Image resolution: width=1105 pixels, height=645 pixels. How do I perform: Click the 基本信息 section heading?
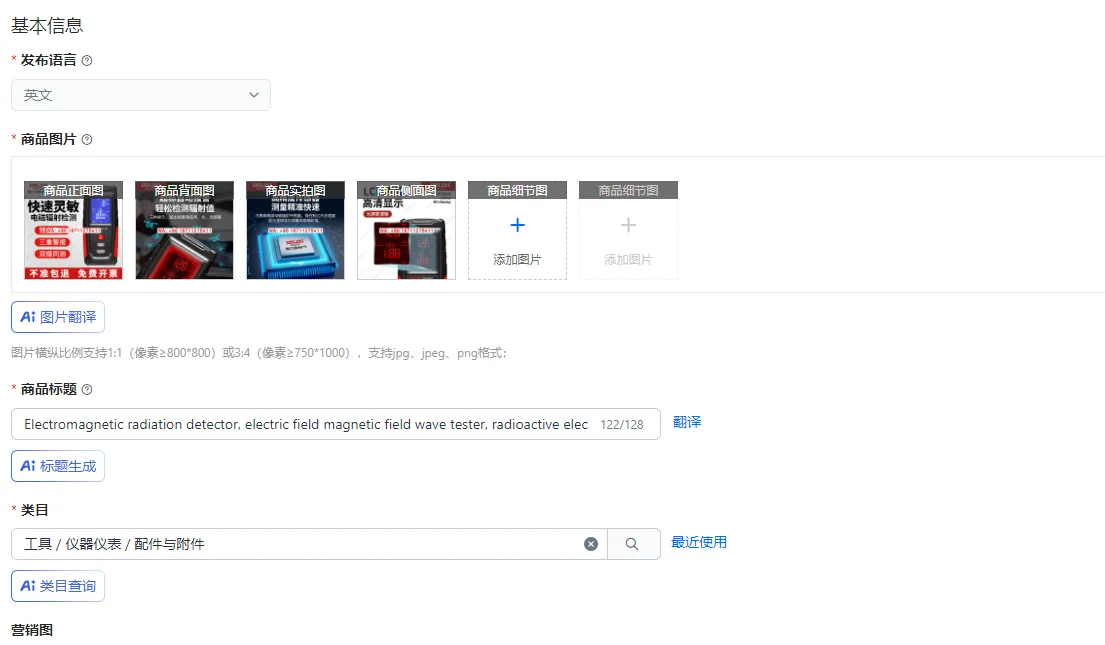click(47, 26)
